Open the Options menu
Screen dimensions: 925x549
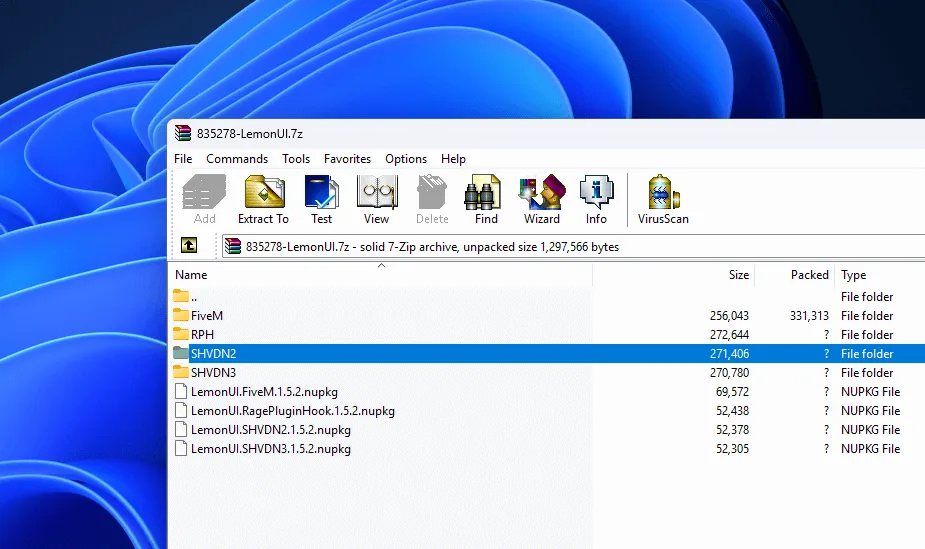coord(406,159)
